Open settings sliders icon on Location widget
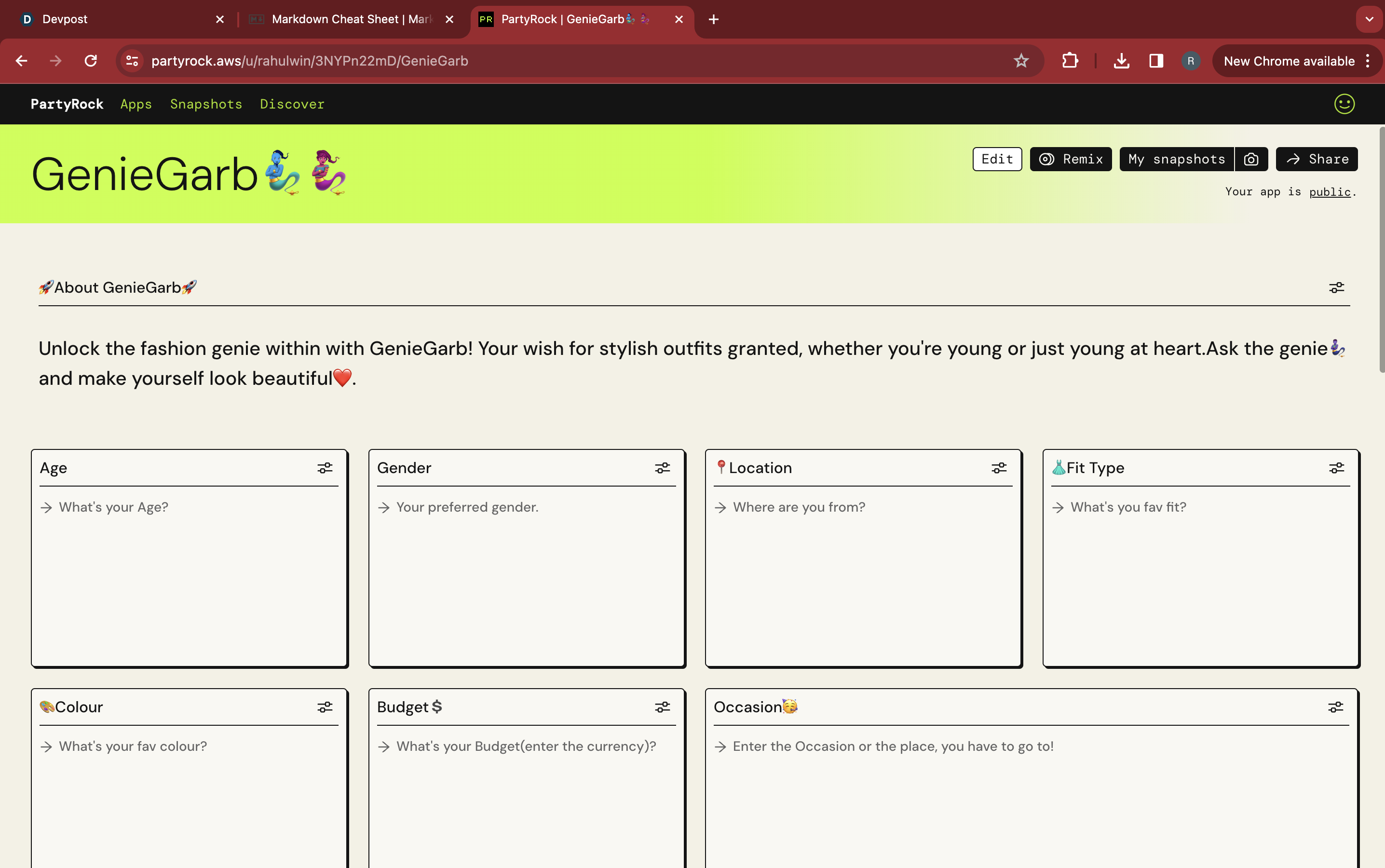1385x868 pixels. 999,468
